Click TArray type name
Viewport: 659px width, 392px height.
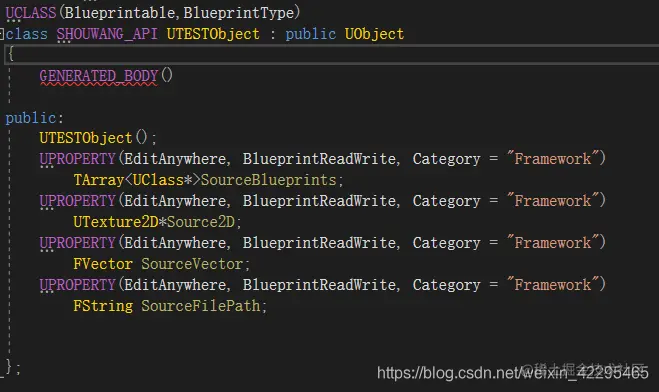(99, 180)
